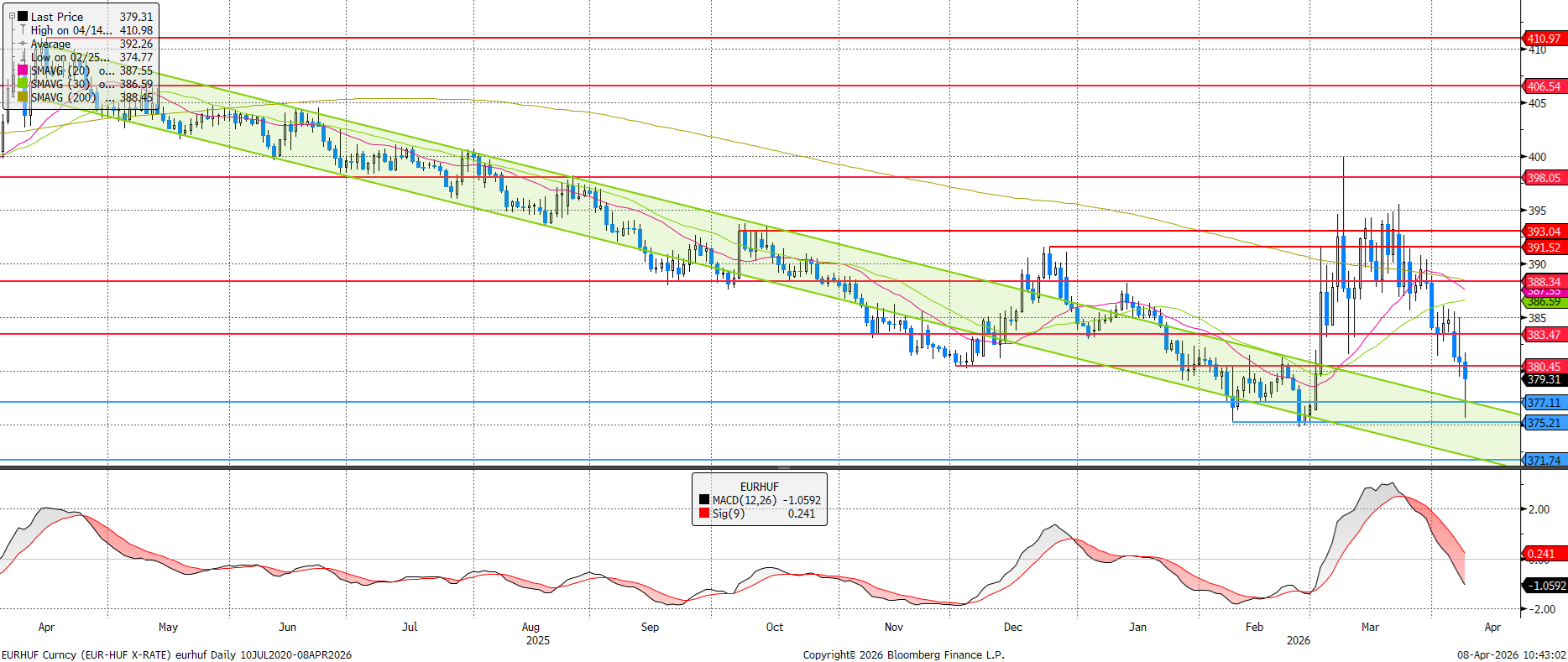The width and height of the screenshot is (1568, 662).
Task: Click the High marker icon in legend
Action: point(23,30)
